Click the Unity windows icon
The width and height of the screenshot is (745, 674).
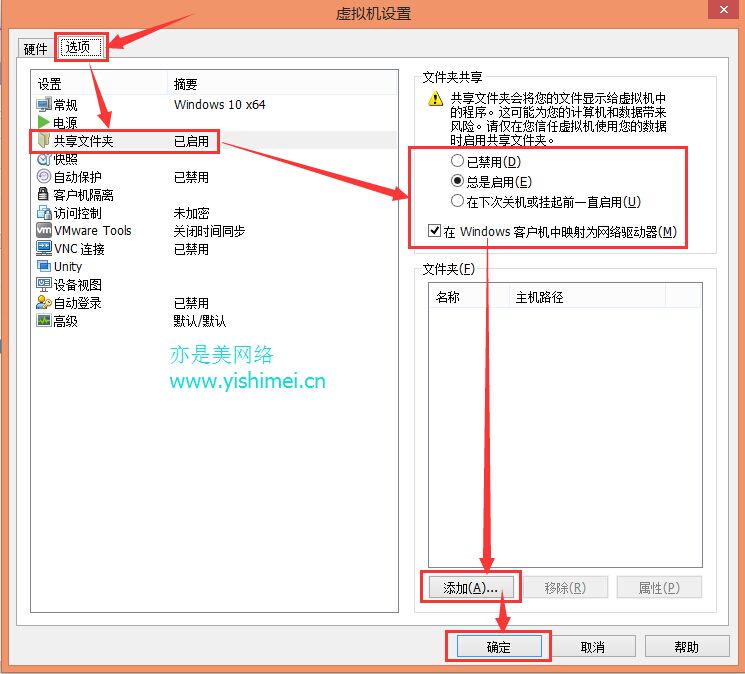[44, 266]
